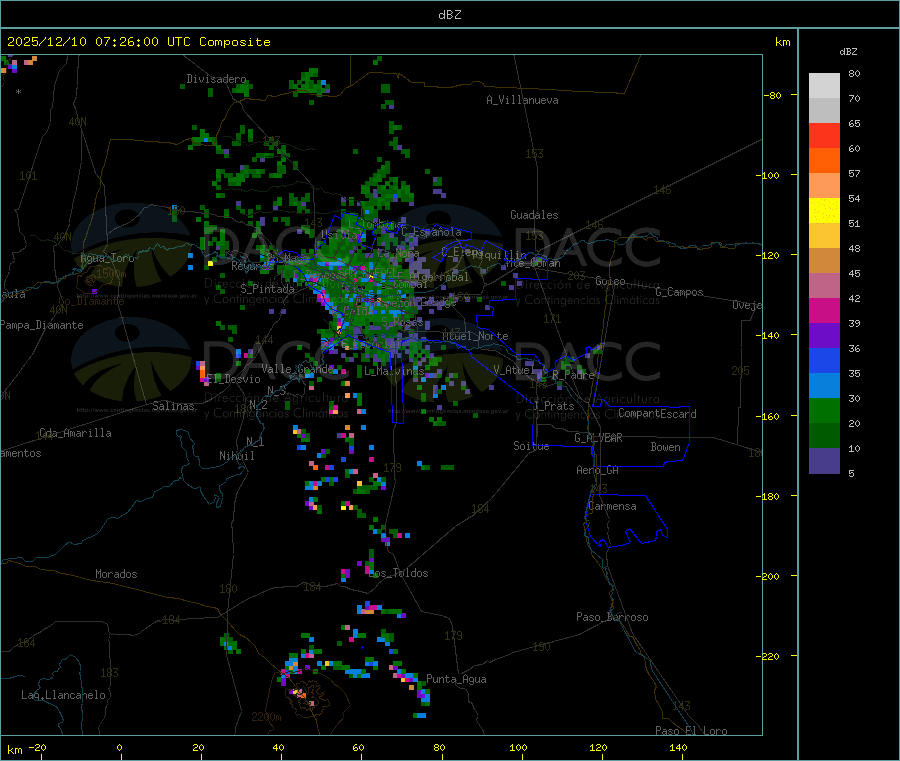Click the light blue 35 dBZ legend swatch
The width and height of the screenshot is (900, 761).
pos(824,386)
